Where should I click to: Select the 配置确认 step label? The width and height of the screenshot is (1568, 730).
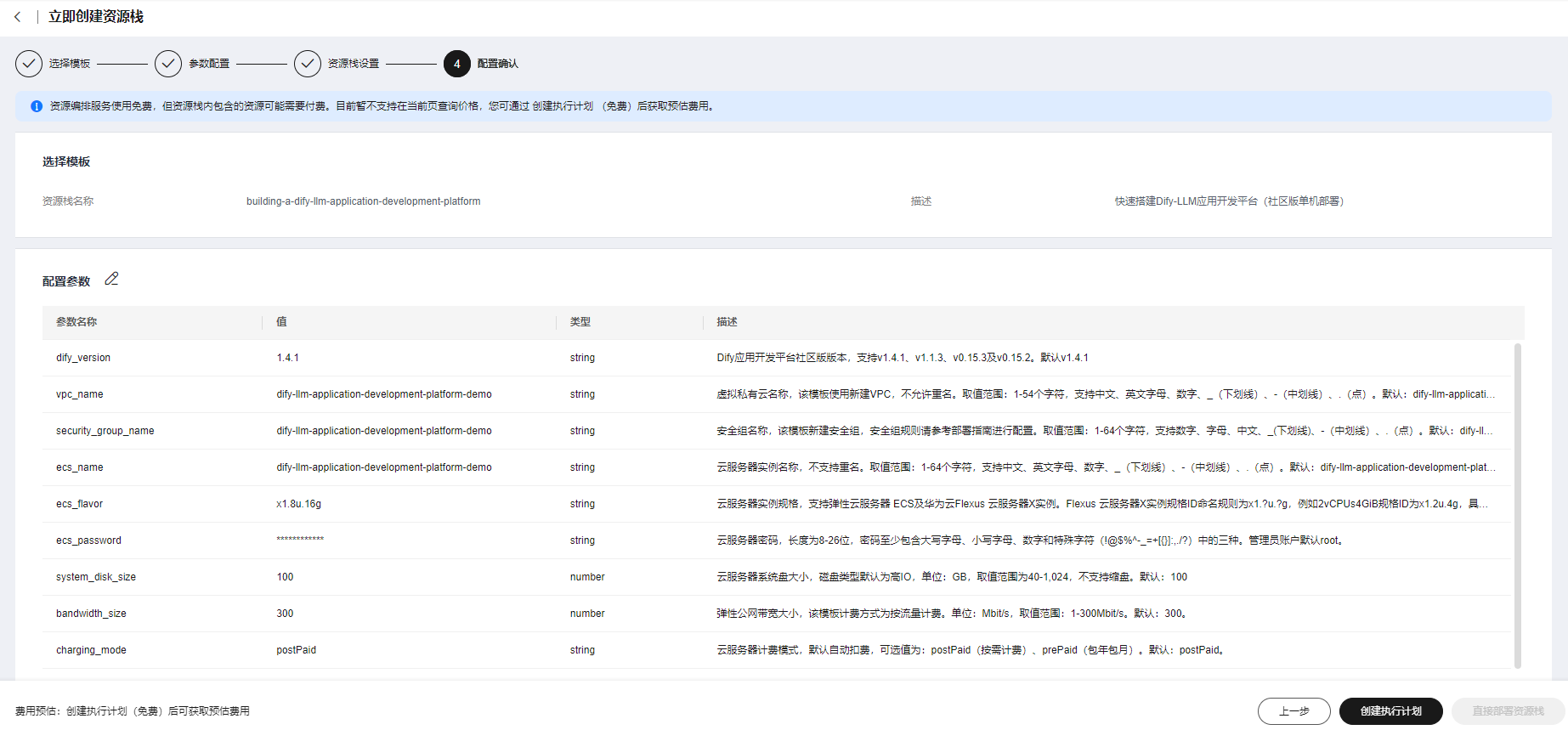[x=498, y=64]
